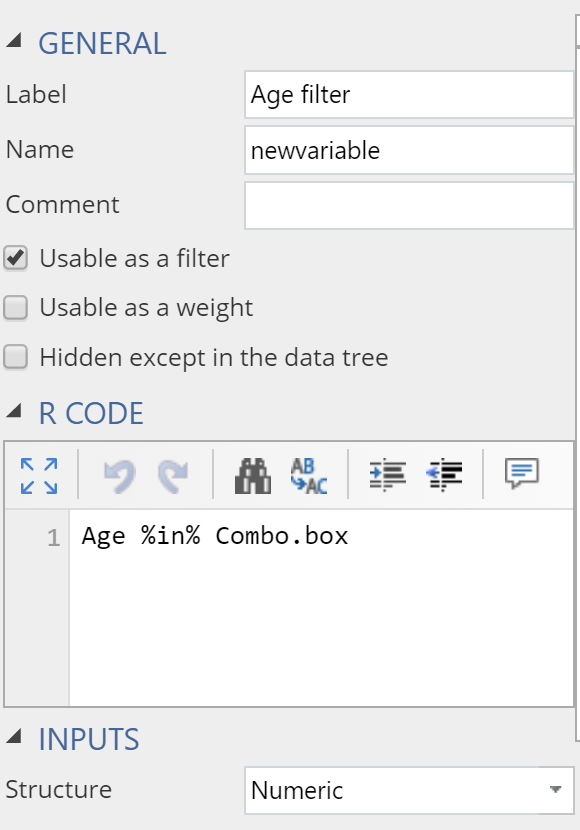Collapse the GENERAL section
580x830 pixels.
tap(16, 43)
